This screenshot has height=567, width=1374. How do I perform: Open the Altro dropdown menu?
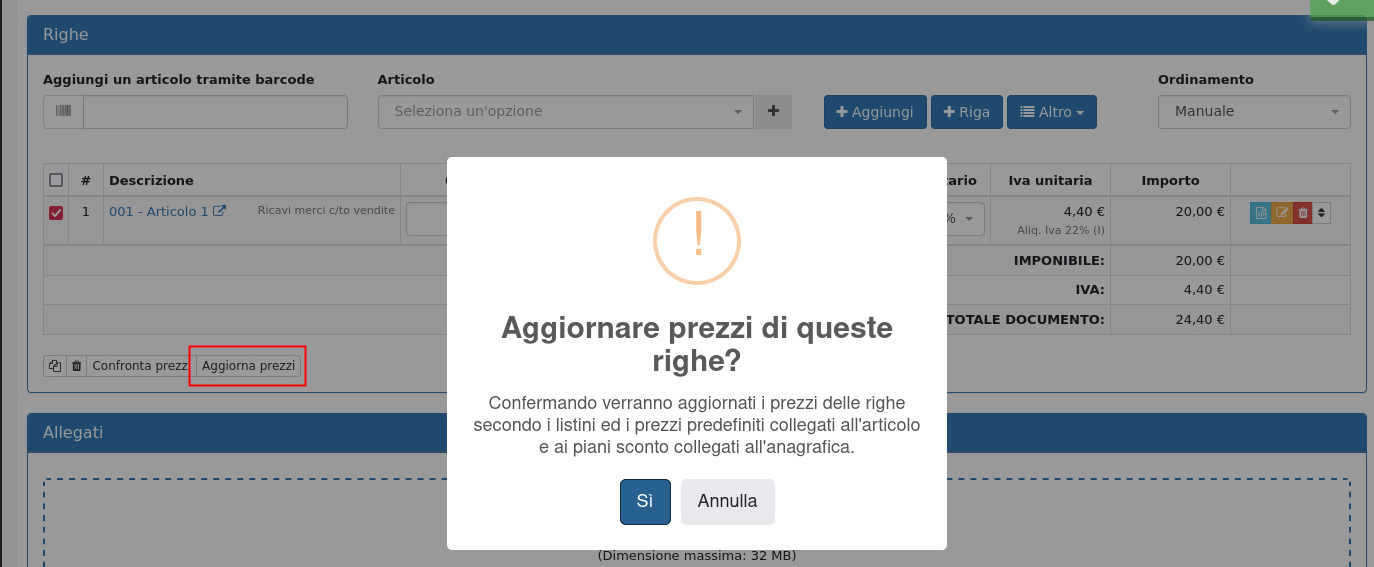[1051, 112]
